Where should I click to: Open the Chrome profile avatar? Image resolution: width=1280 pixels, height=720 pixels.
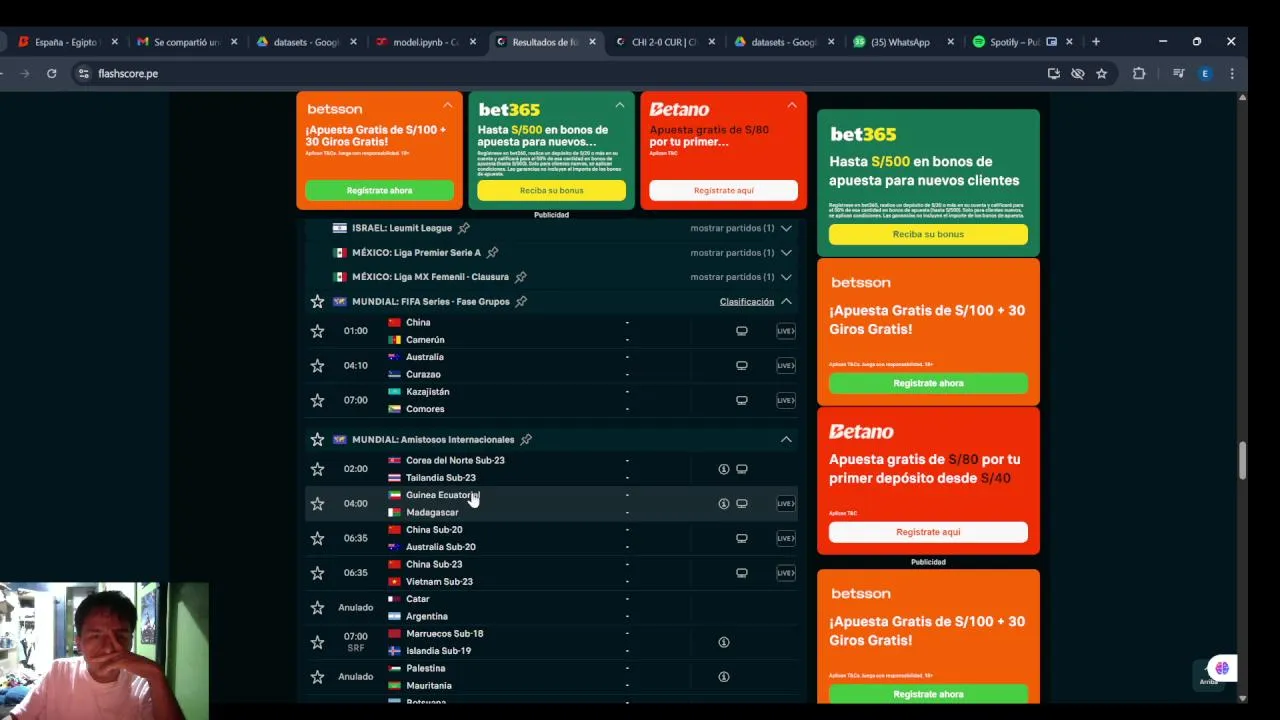pyautogui.click(x=1205, y=73)
